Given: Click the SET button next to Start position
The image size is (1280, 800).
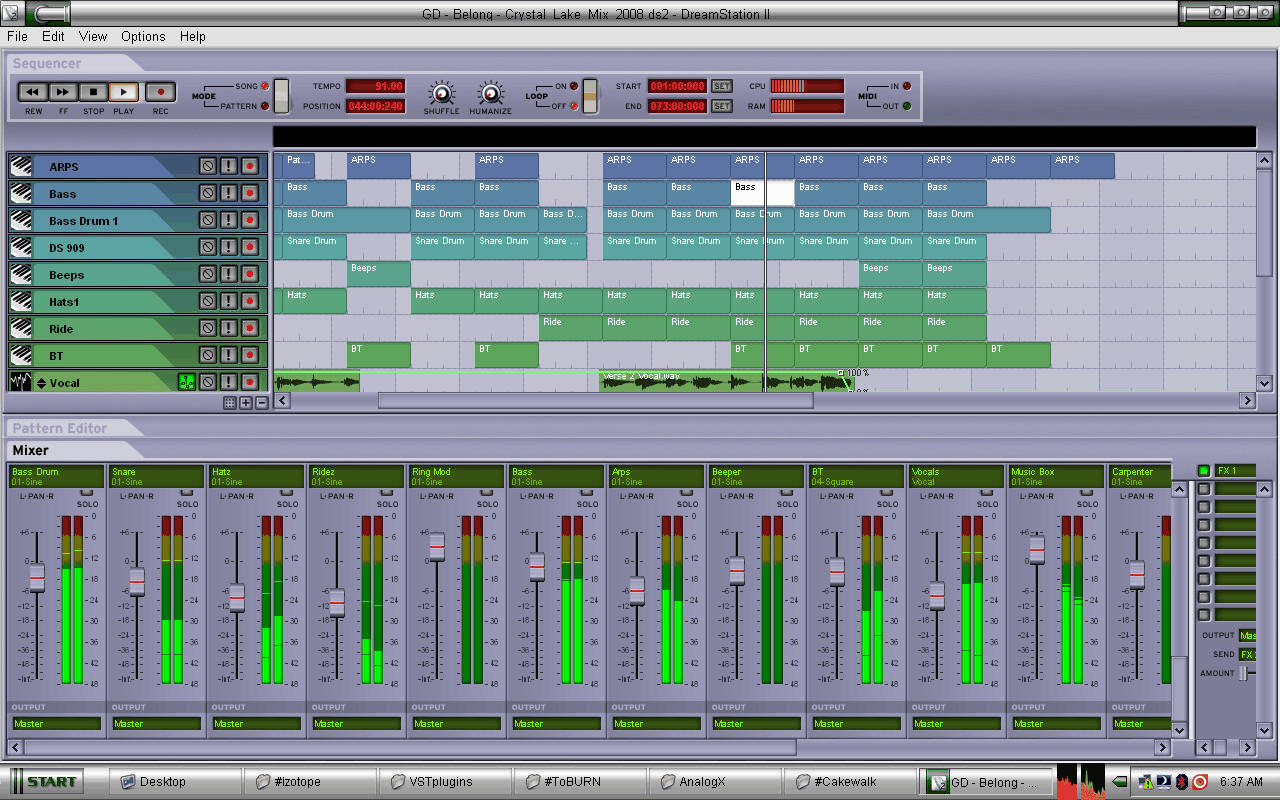Looking at the screenshot, I should point(721,86).
